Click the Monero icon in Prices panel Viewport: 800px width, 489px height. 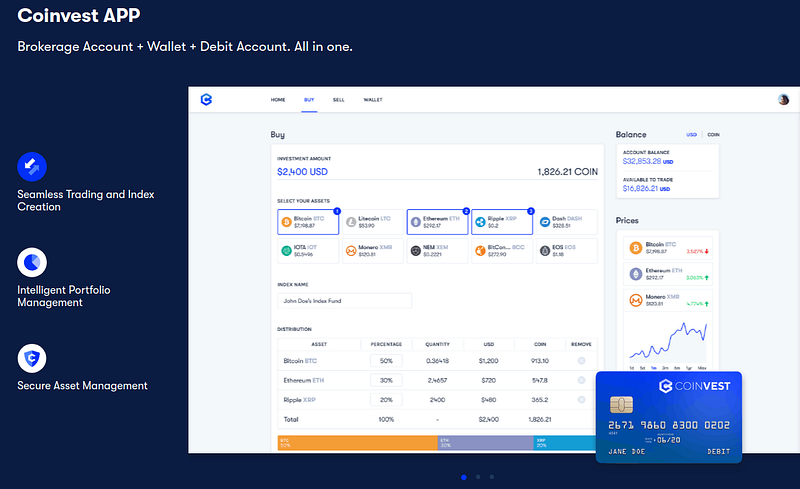[x=635, y=300]
